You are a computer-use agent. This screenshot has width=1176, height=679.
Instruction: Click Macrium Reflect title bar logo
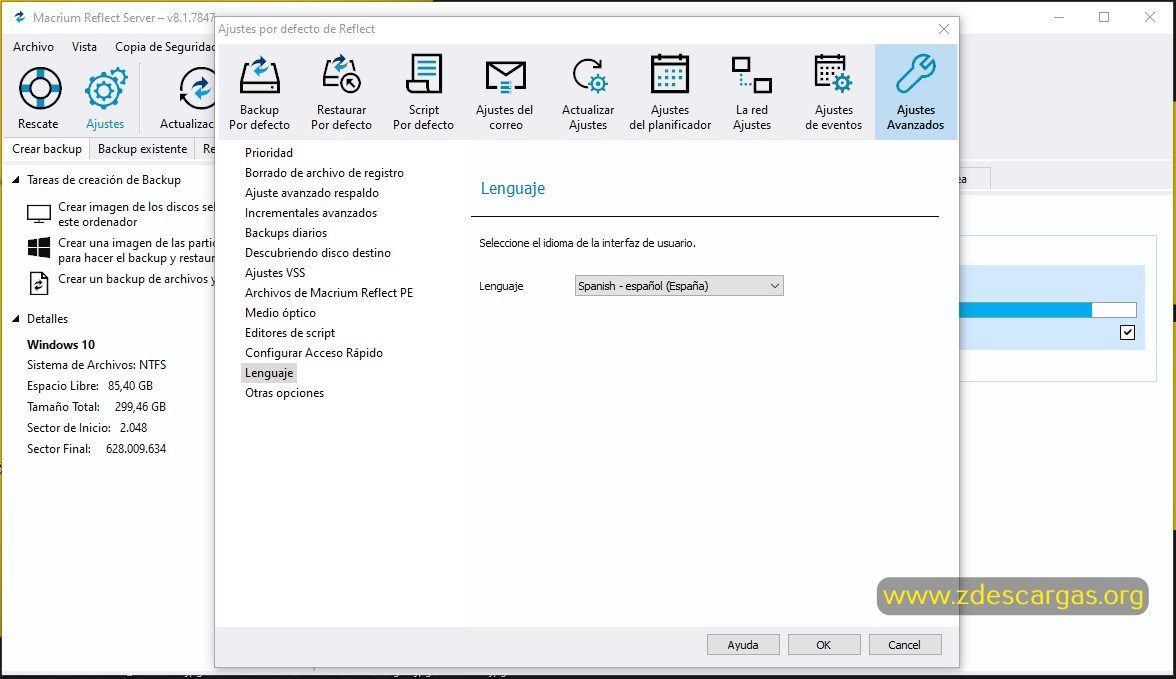[20, 17]
